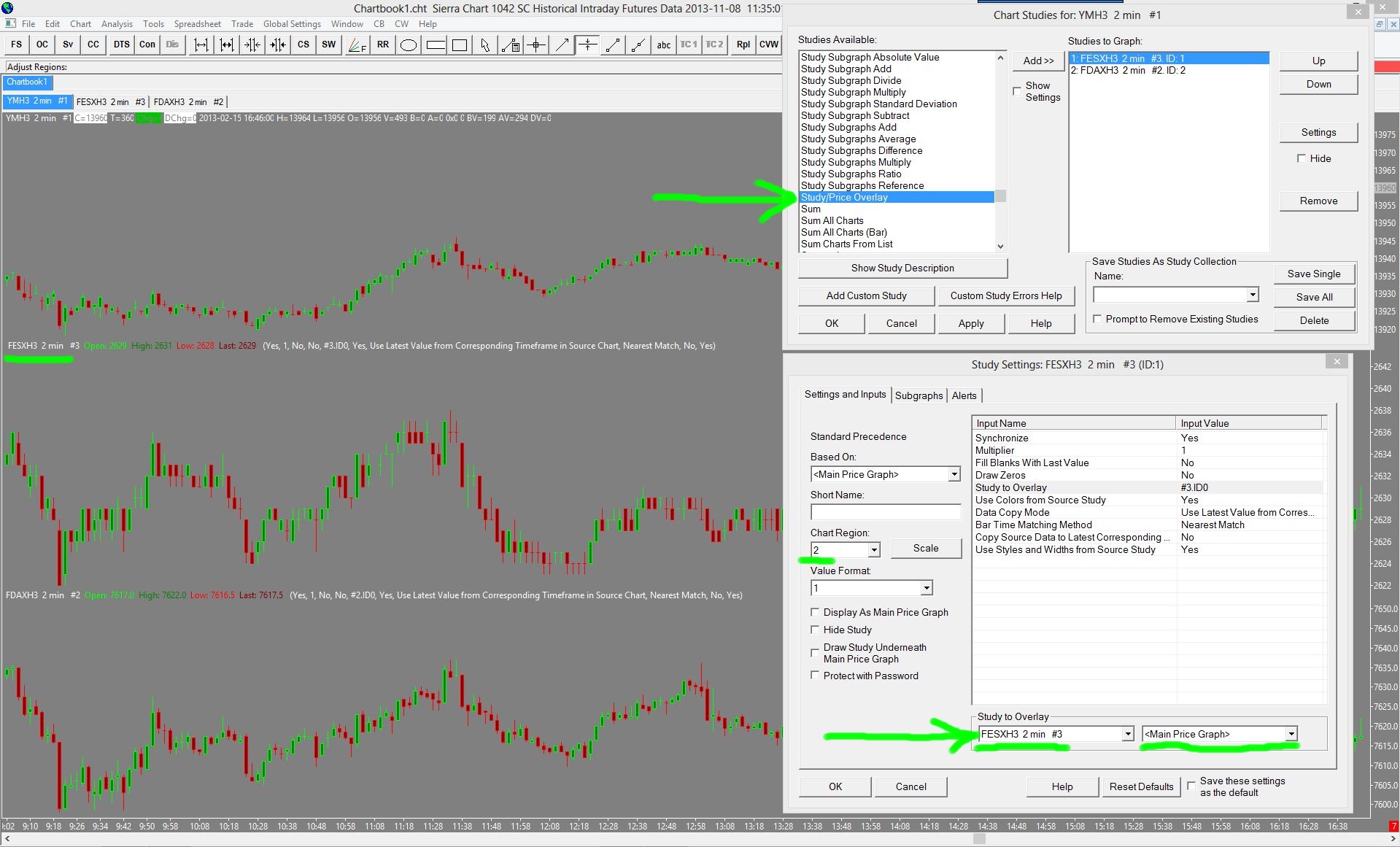This screenshot has width=1400, height=847.
Task: Click the RR toolbar button
Action: [383, 45]
